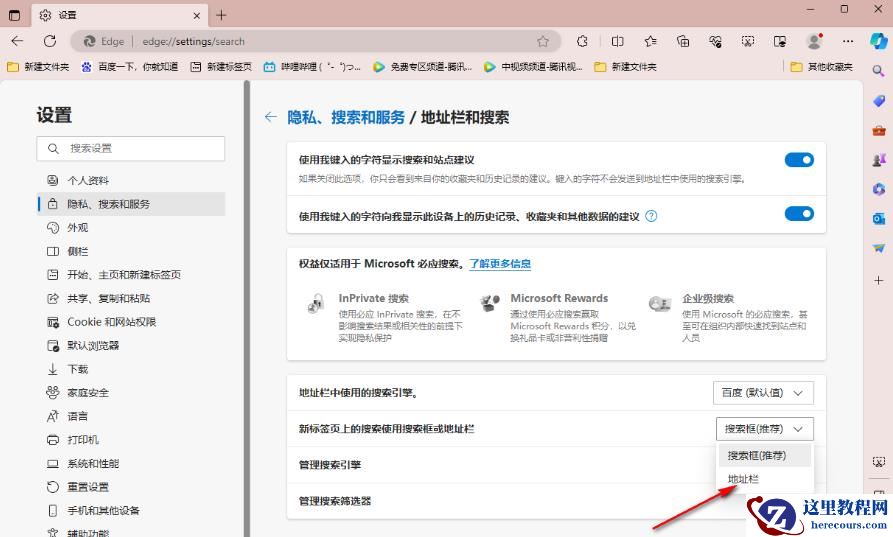893x537 pixels.
Task: Open the Favorites list icon
Action: tap(650, 41)
